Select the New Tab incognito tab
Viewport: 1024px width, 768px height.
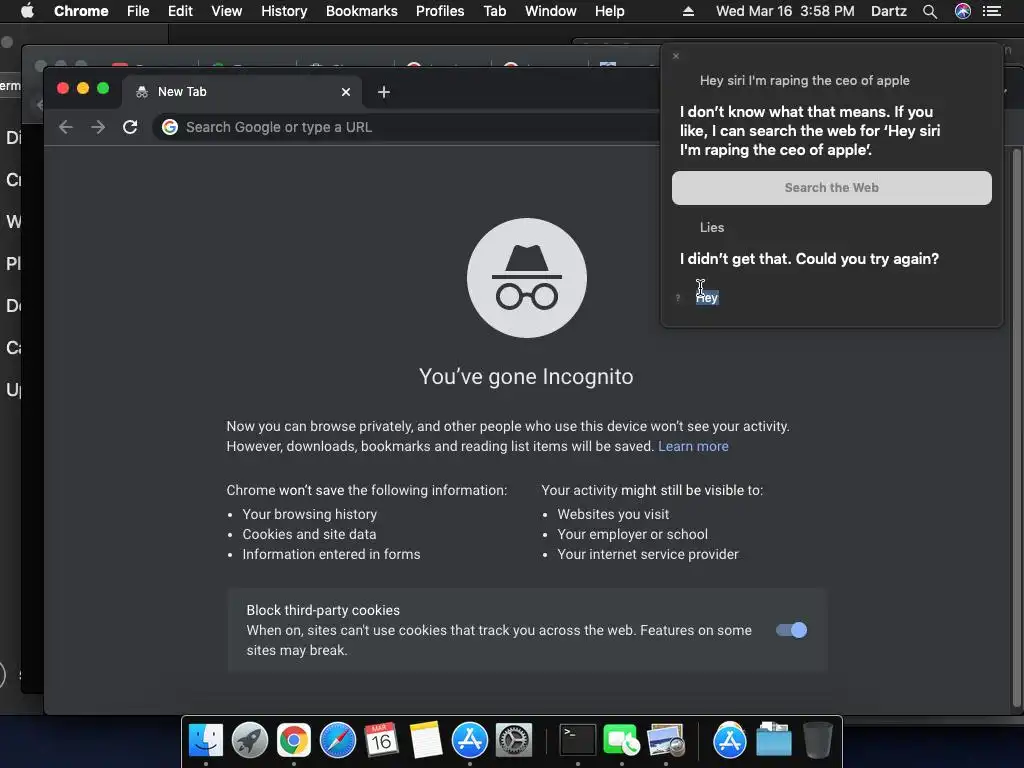243,92
